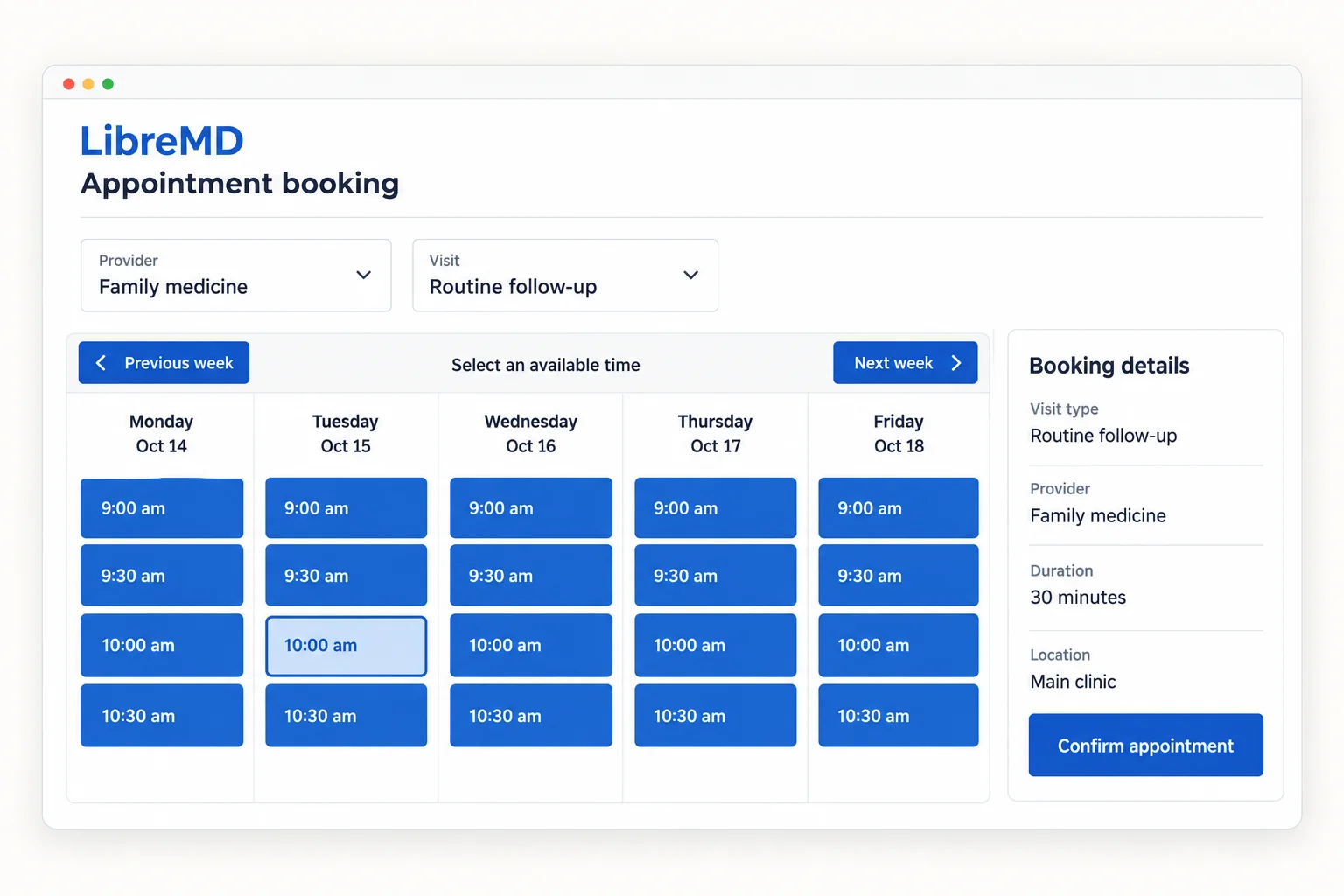This screenshot has width=1344, height=896.
Task: Click the "Booking details" panel title
Action: (1109, 366)
